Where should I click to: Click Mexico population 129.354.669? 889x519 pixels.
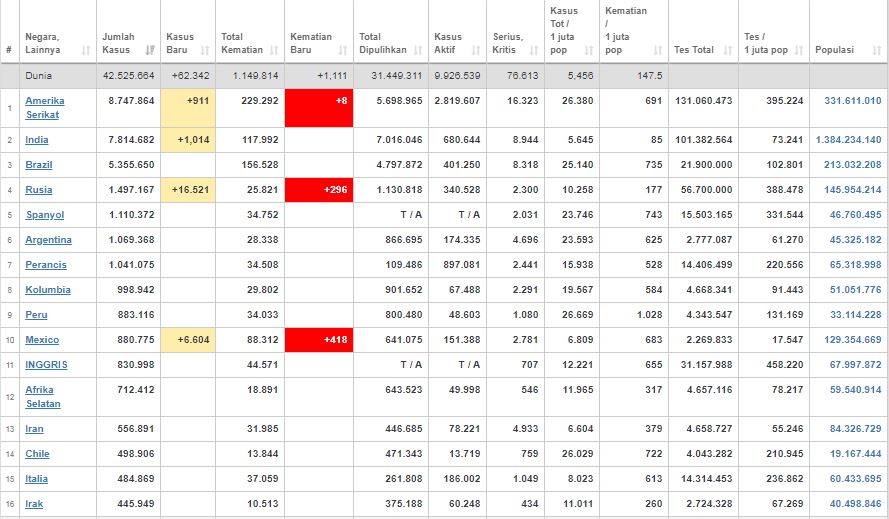point(853,340)
